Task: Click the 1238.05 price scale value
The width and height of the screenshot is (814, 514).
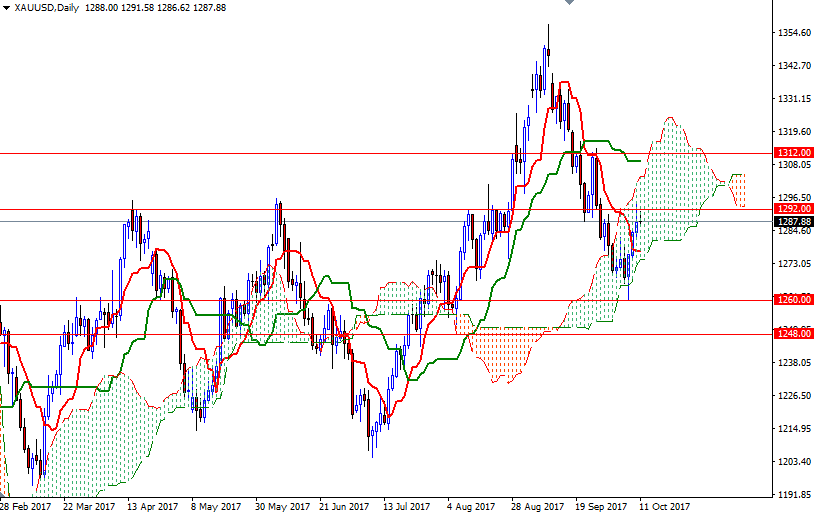Action: pyautogui.click(x=794, y=362)
